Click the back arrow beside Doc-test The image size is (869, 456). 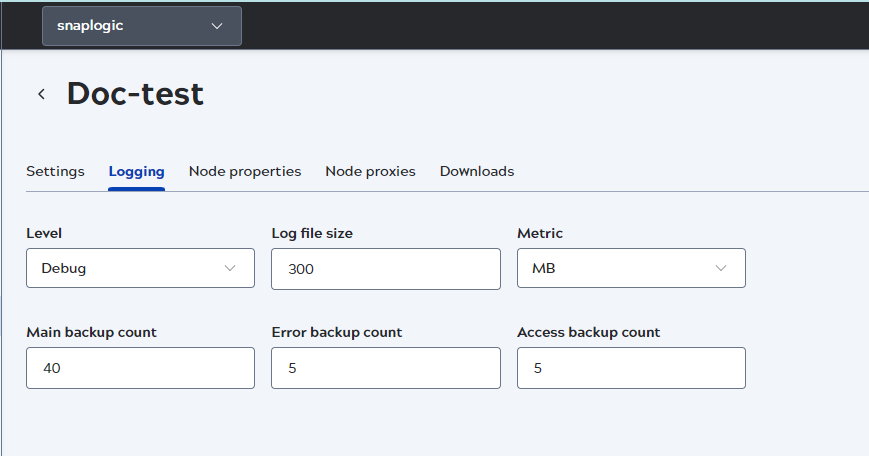41,94
